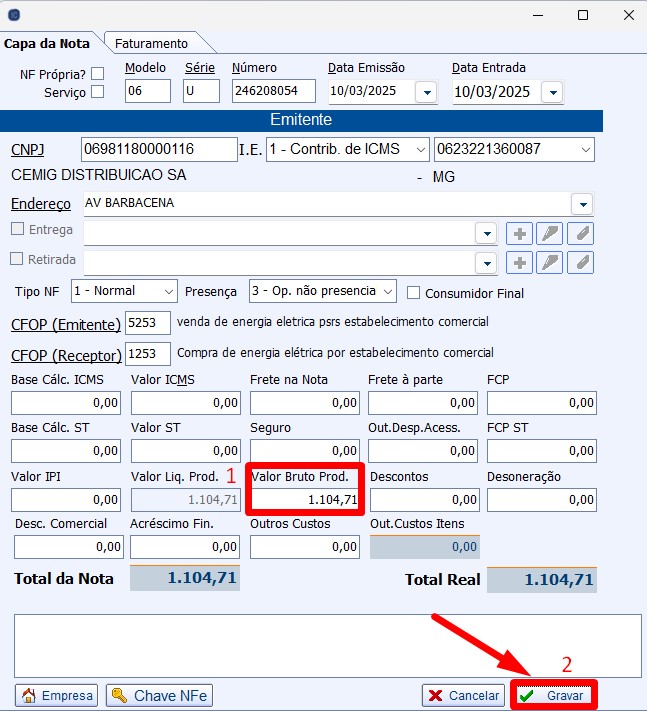Click the Valor Bruto Prod. field
This screenshot has height=711, width=647.
click(304, 499)
